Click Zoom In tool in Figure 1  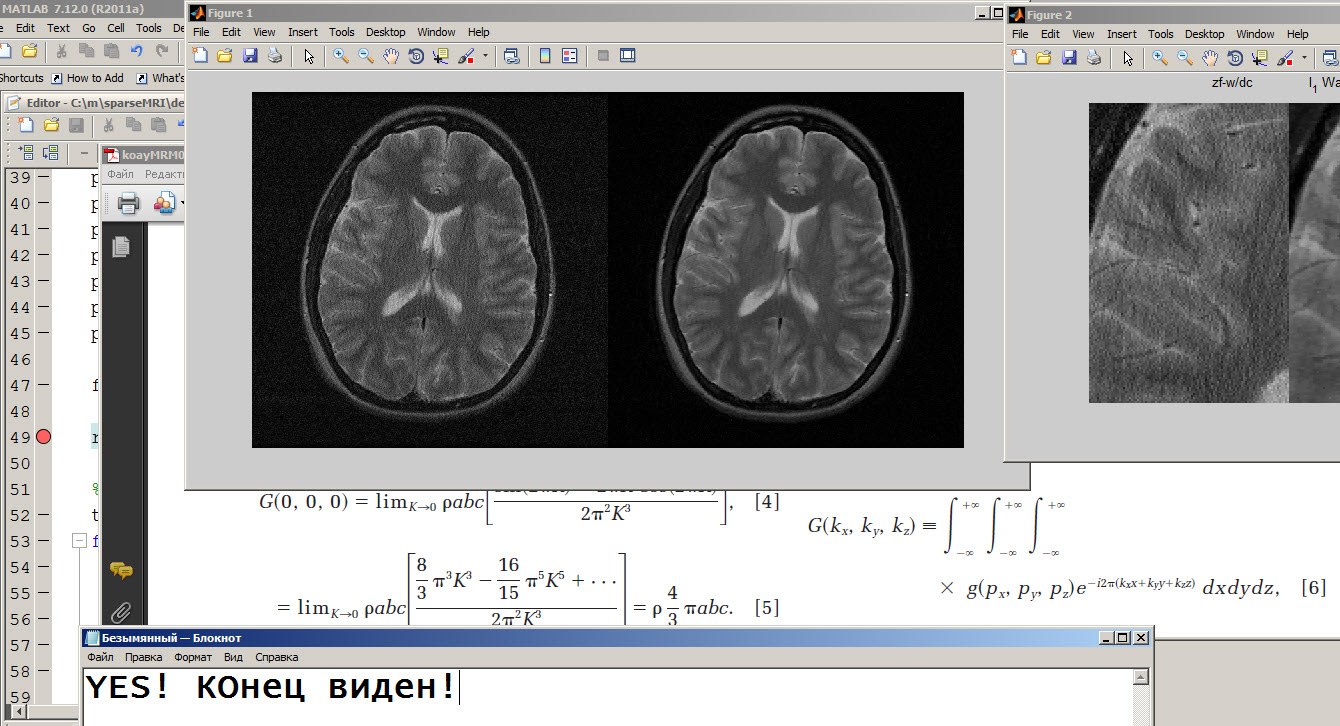pos(341,56)
